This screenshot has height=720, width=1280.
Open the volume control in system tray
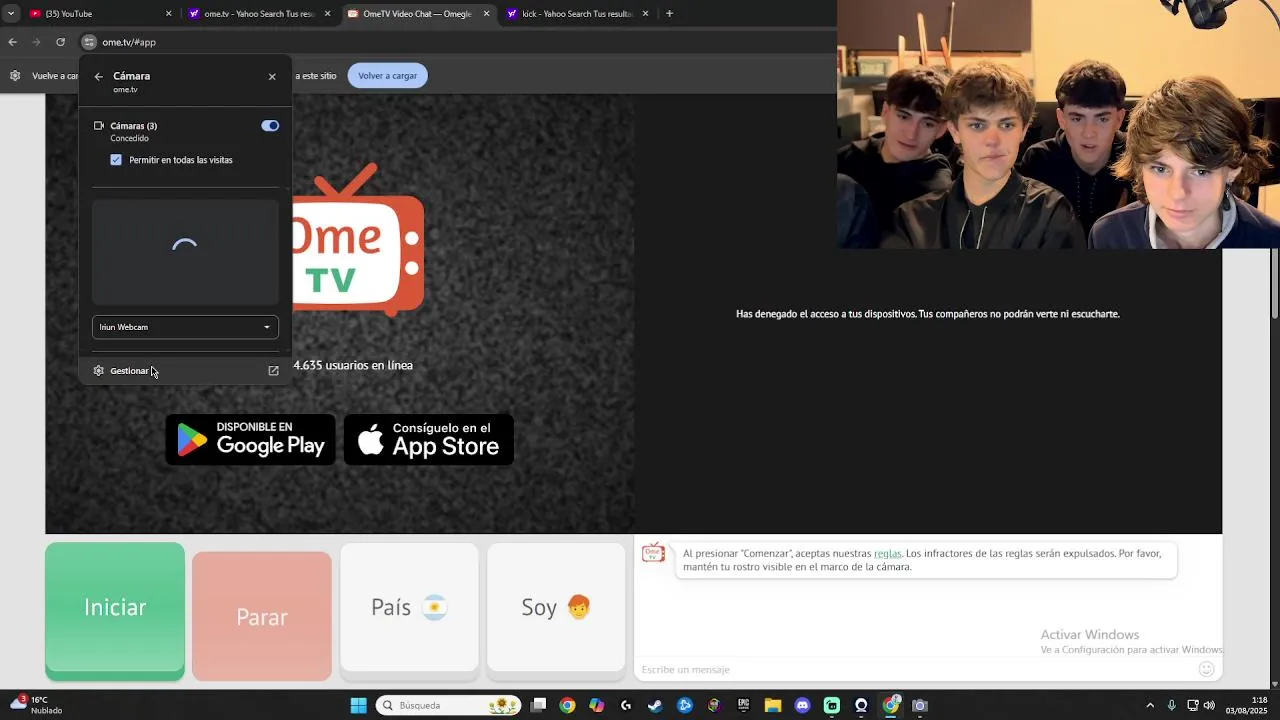coord(1210,706)
